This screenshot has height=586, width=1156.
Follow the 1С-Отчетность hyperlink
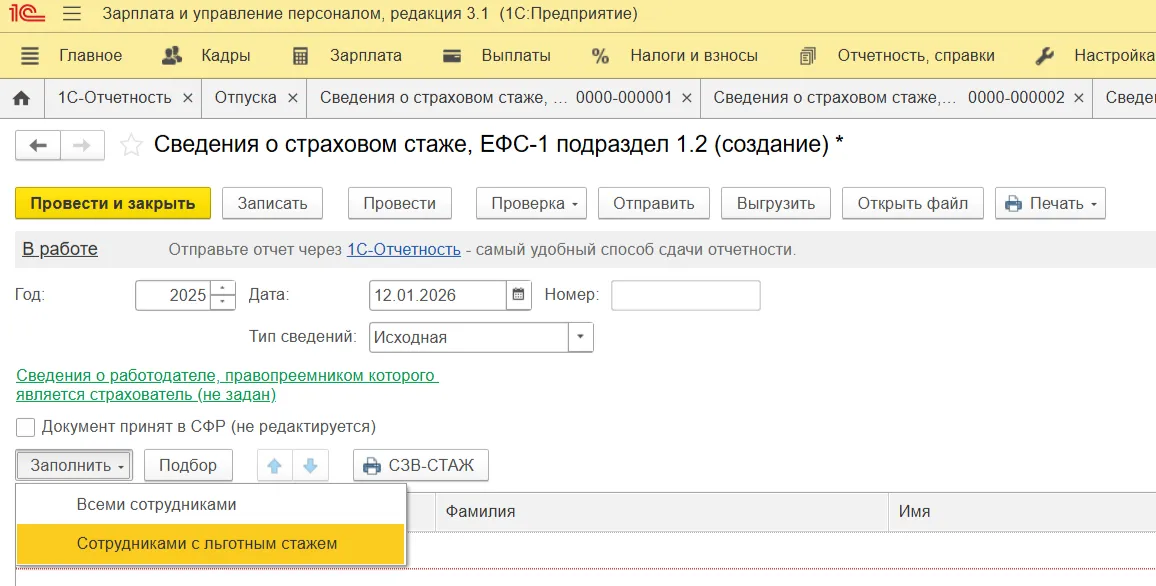click(403, 250)
